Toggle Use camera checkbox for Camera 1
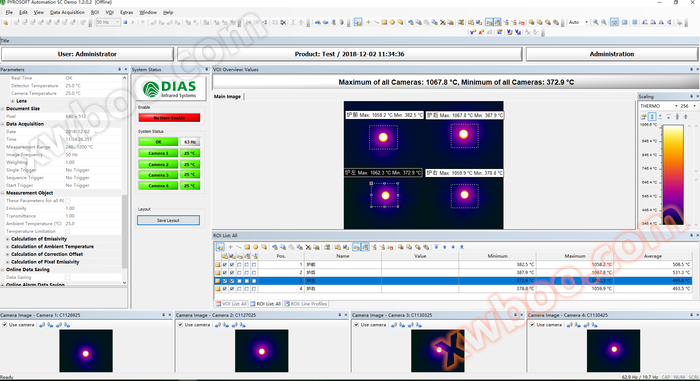Image resolution: width=700 pixels, height=381 pixels. point(4,325)
